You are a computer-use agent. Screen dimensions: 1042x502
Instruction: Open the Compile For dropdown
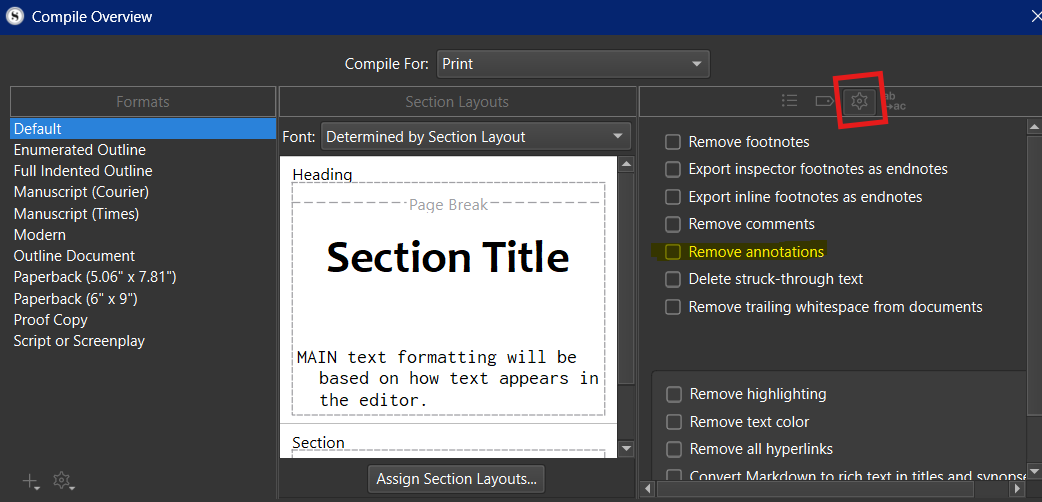(x=572, y=64)
